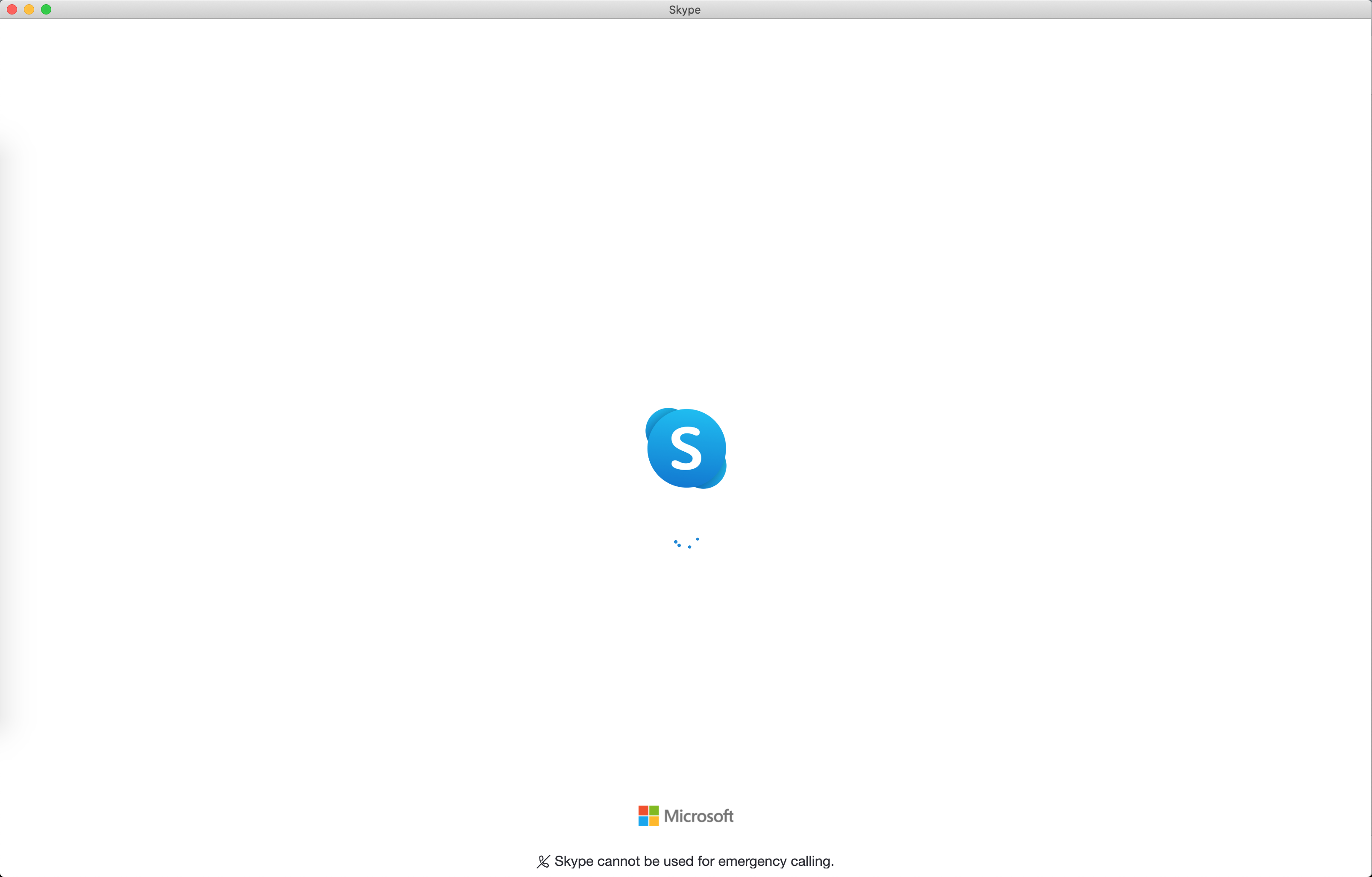
Task: Close the Skype window with the red button
Action: [12, 10]
